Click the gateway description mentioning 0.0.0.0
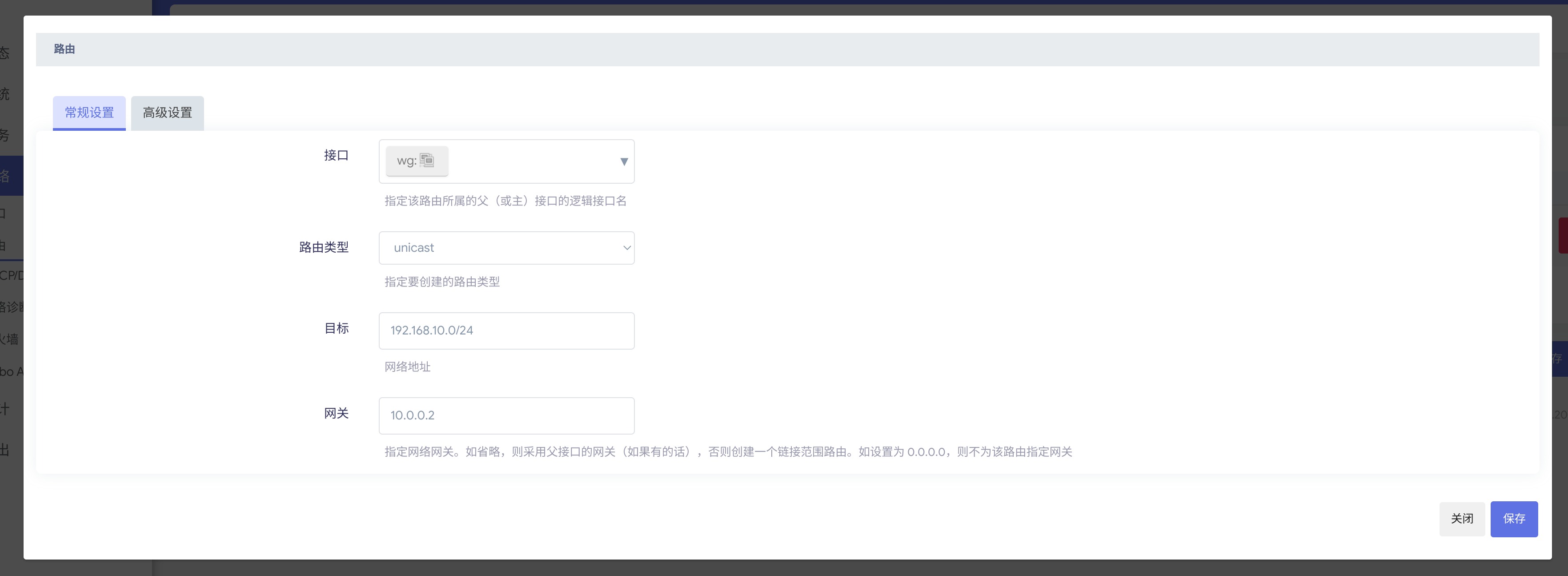The height and width of the screenshot is (576, 1568). click(x=727, y=452)
